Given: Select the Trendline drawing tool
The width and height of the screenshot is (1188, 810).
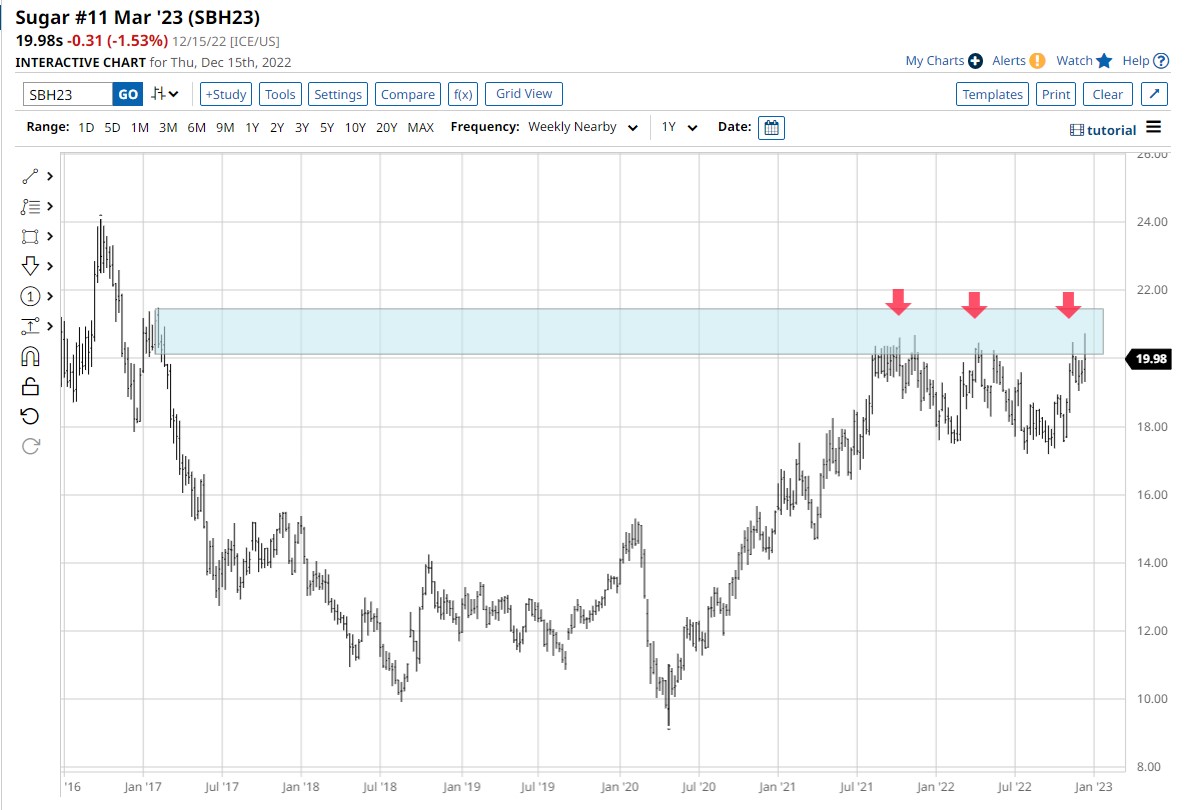Looking at the screenshot, I should tap(30, 176).
